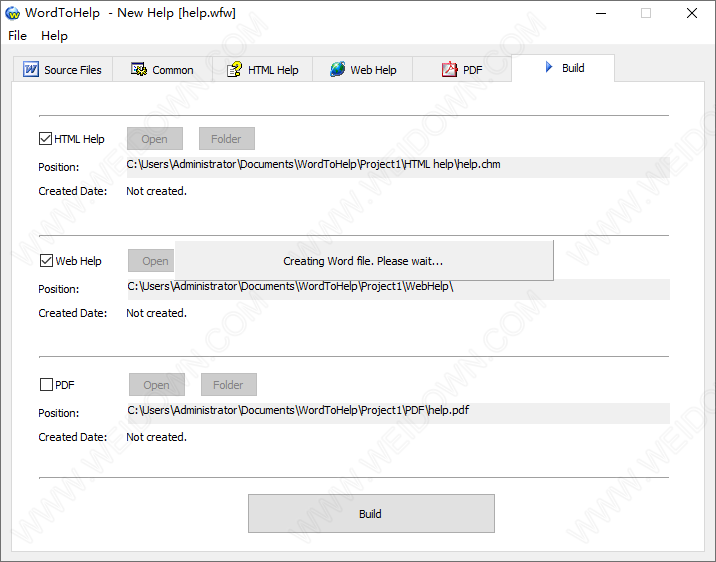Viewport: 716px width, 562px height.
Task: Open the File menu
Action: coord(17,36)
